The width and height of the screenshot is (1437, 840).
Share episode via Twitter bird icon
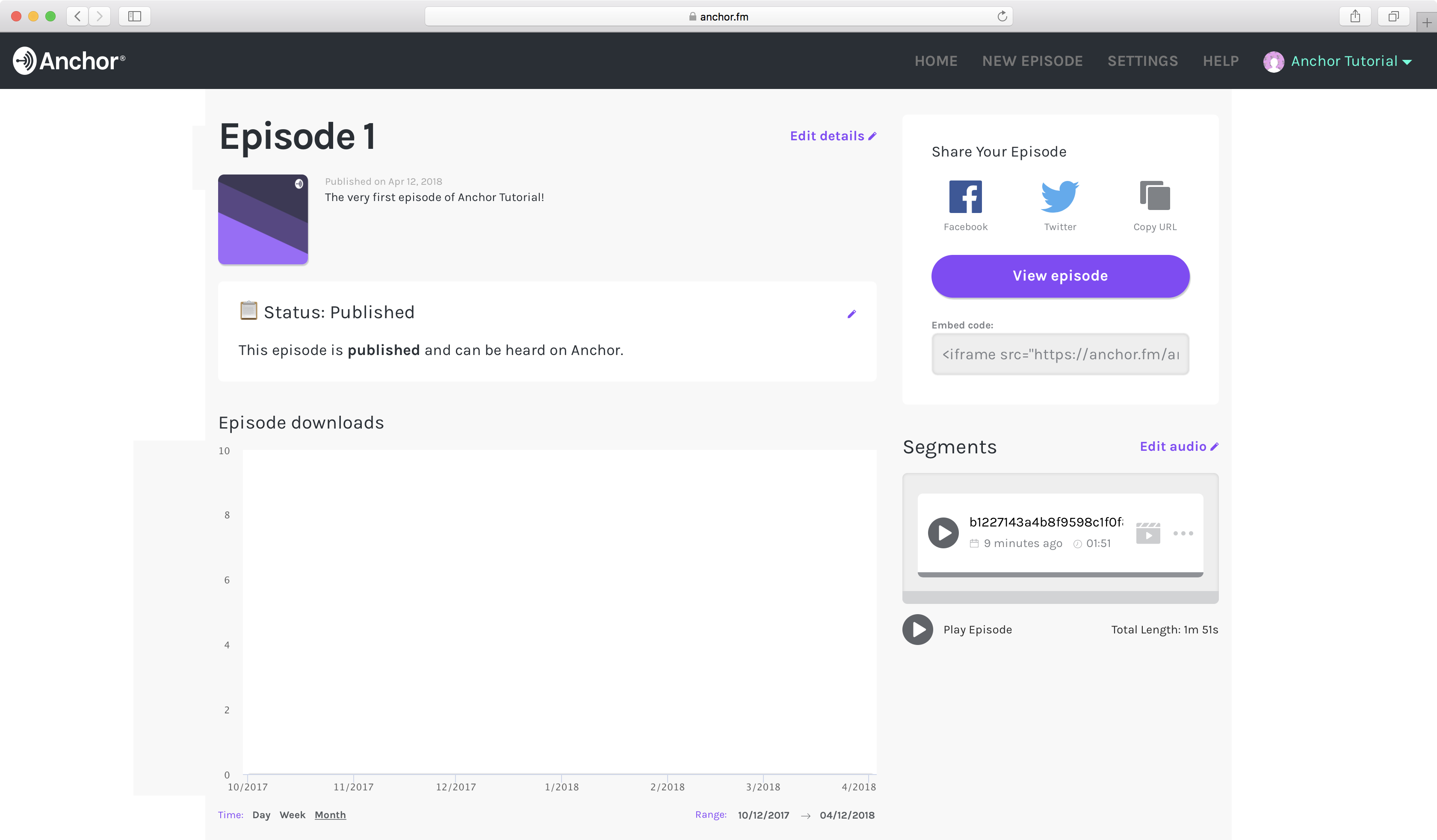[1059, 197]
